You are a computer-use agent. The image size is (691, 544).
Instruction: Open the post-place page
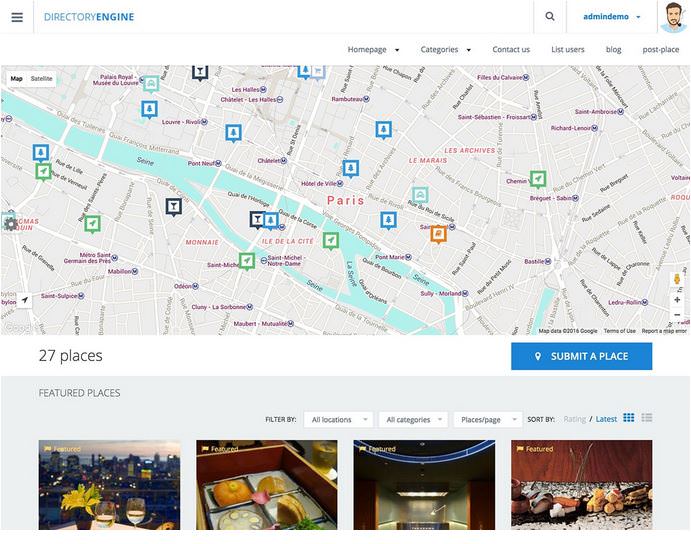(661, 49)
